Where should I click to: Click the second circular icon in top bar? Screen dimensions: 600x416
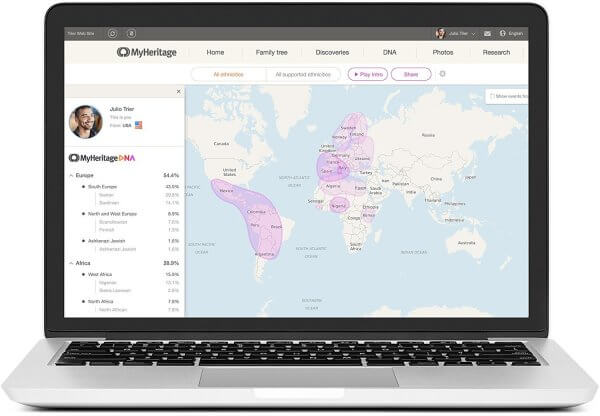(131, 34)
